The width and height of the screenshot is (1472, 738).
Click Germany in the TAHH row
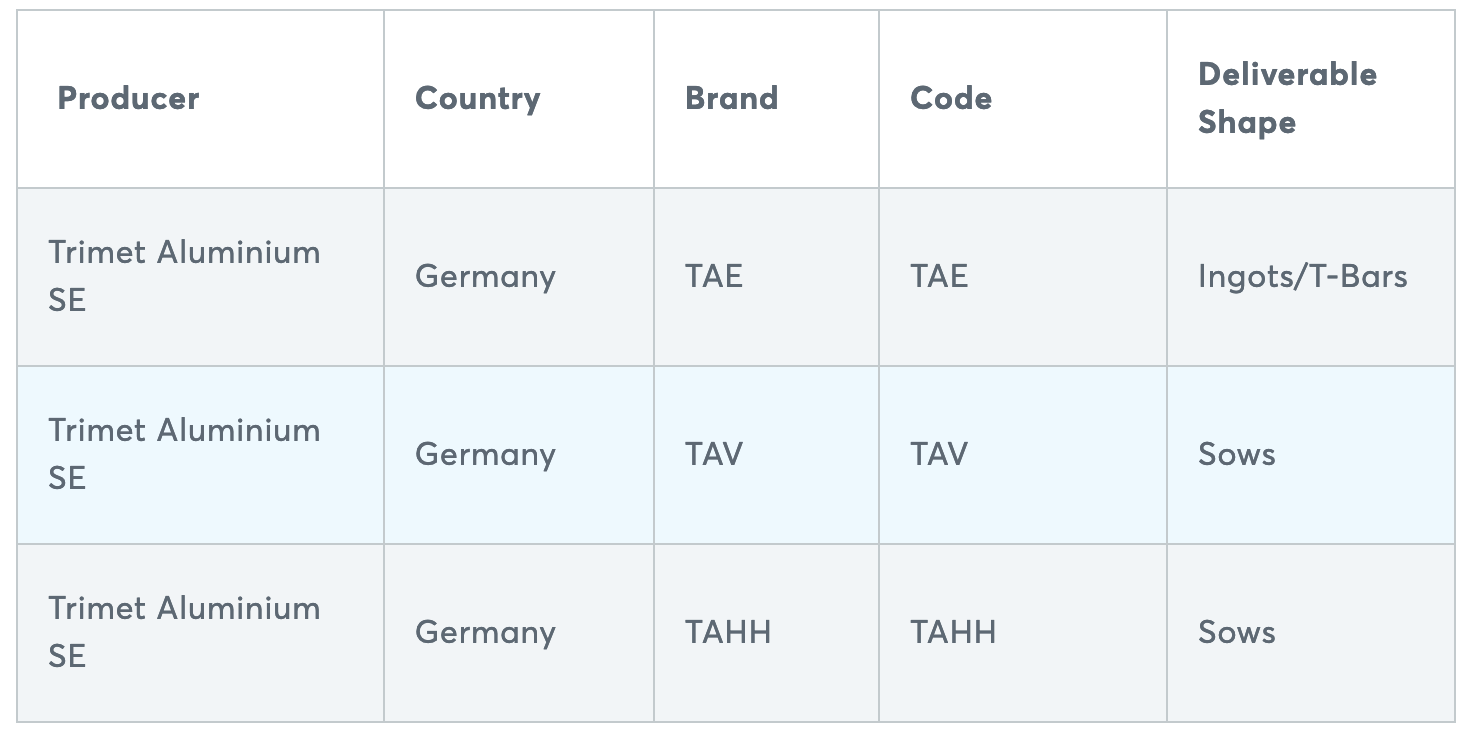point(485,633)
